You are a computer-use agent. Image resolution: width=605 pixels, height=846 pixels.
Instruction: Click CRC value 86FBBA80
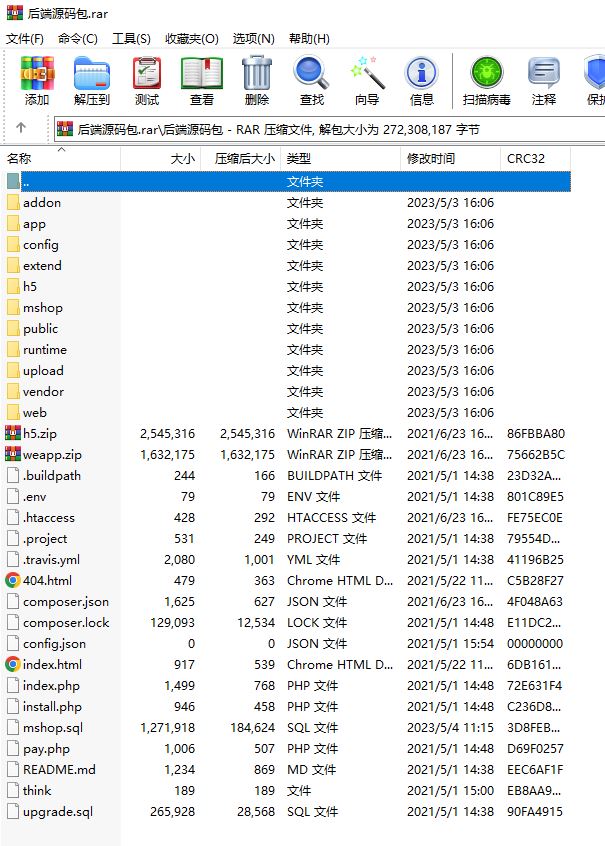(x=536, y=434)
